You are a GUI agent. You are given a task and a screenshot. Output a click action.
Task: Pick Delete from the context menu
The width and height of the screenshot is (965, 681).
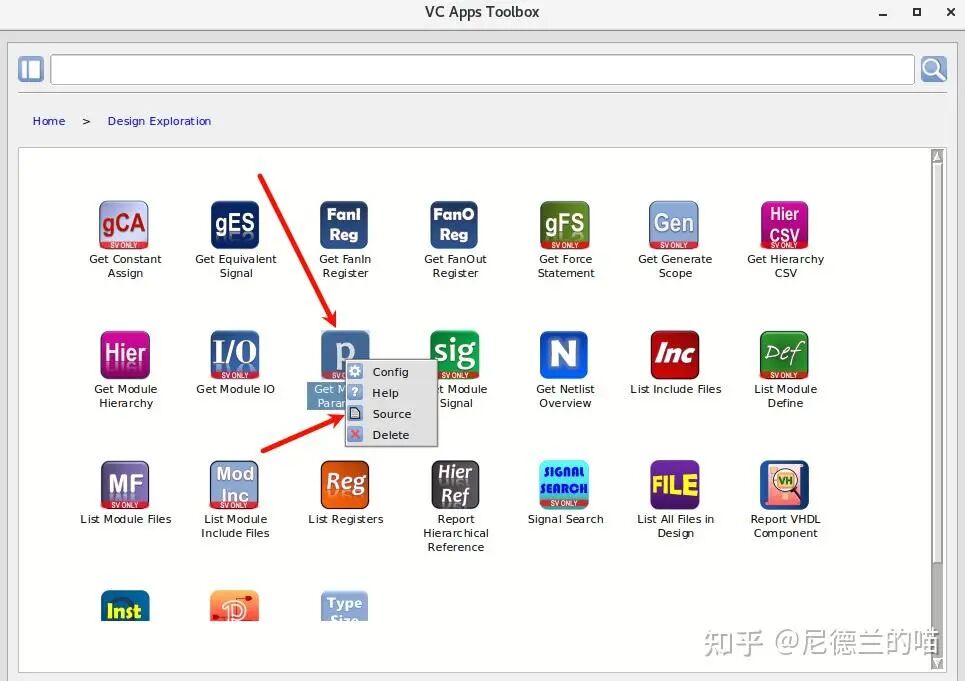tap(390, 435)
